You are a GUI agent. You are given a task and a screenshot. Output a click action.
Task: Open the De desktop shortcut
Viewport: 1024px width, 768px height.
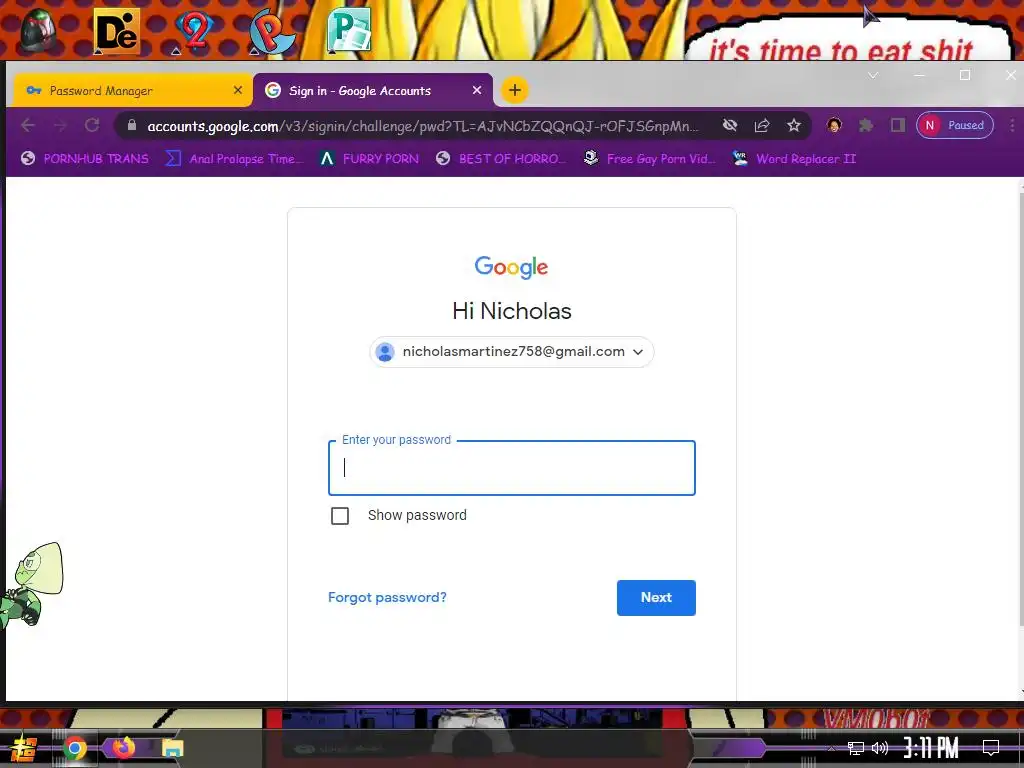[116, 29]
